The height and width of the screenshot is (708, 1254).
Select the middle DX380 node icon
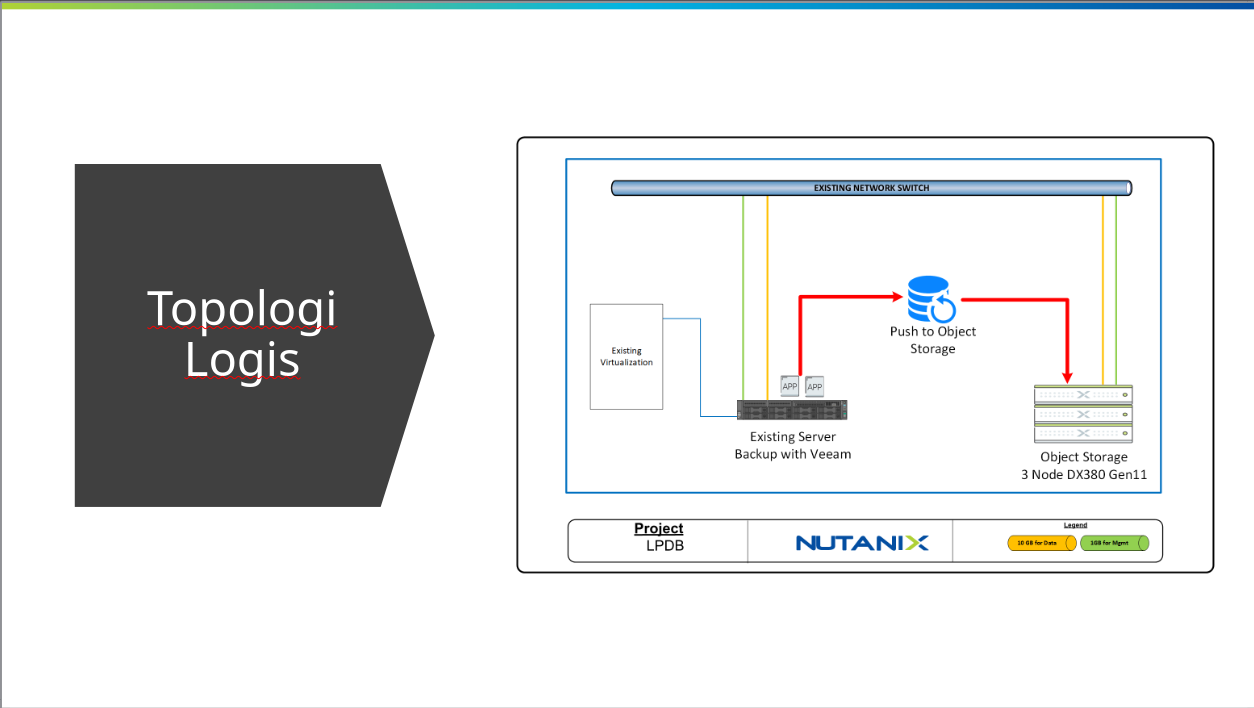pos(1083,414)
